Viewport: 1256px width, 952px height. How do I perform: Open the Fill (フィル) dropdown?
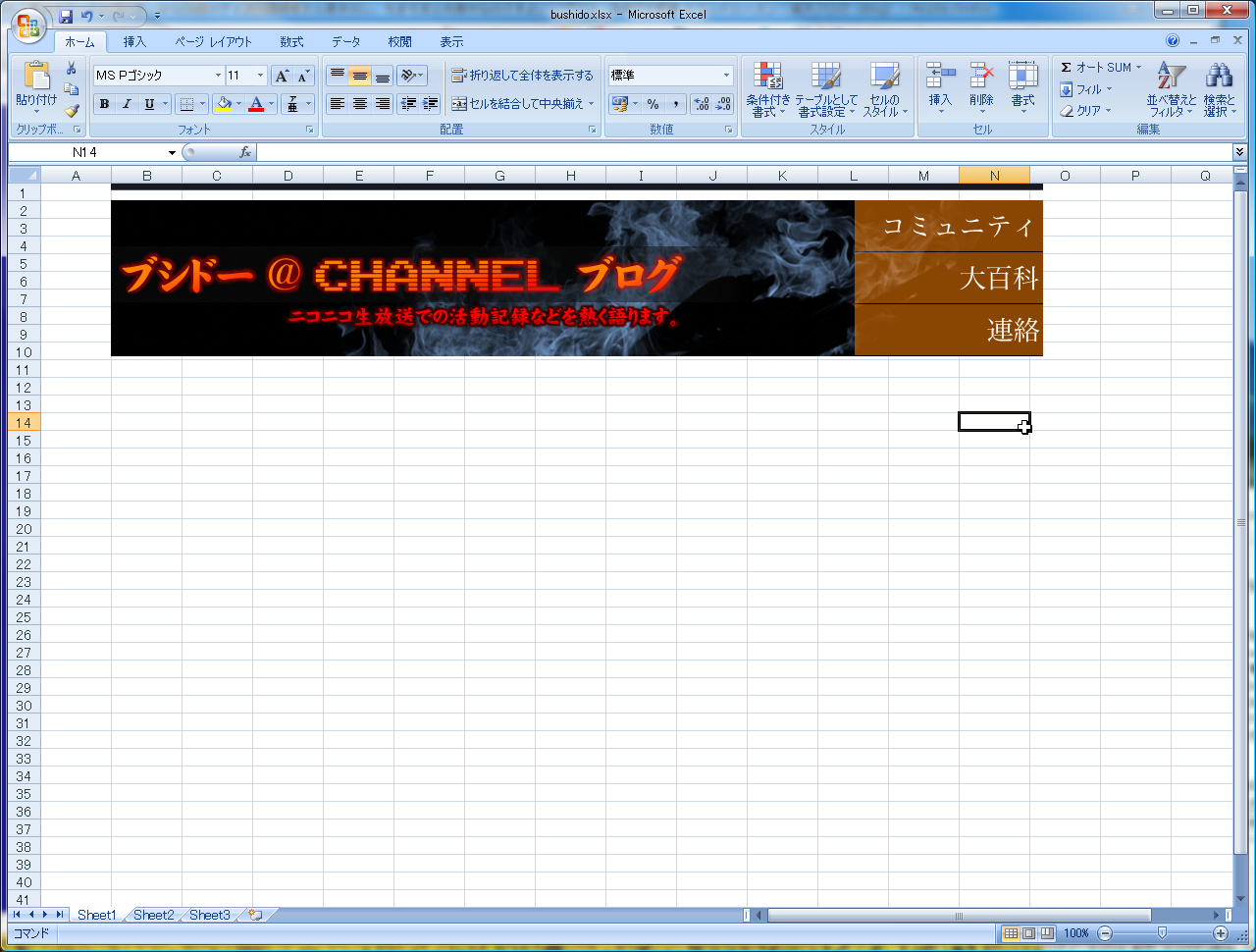pyautogui.click(x=1086, y=89)
